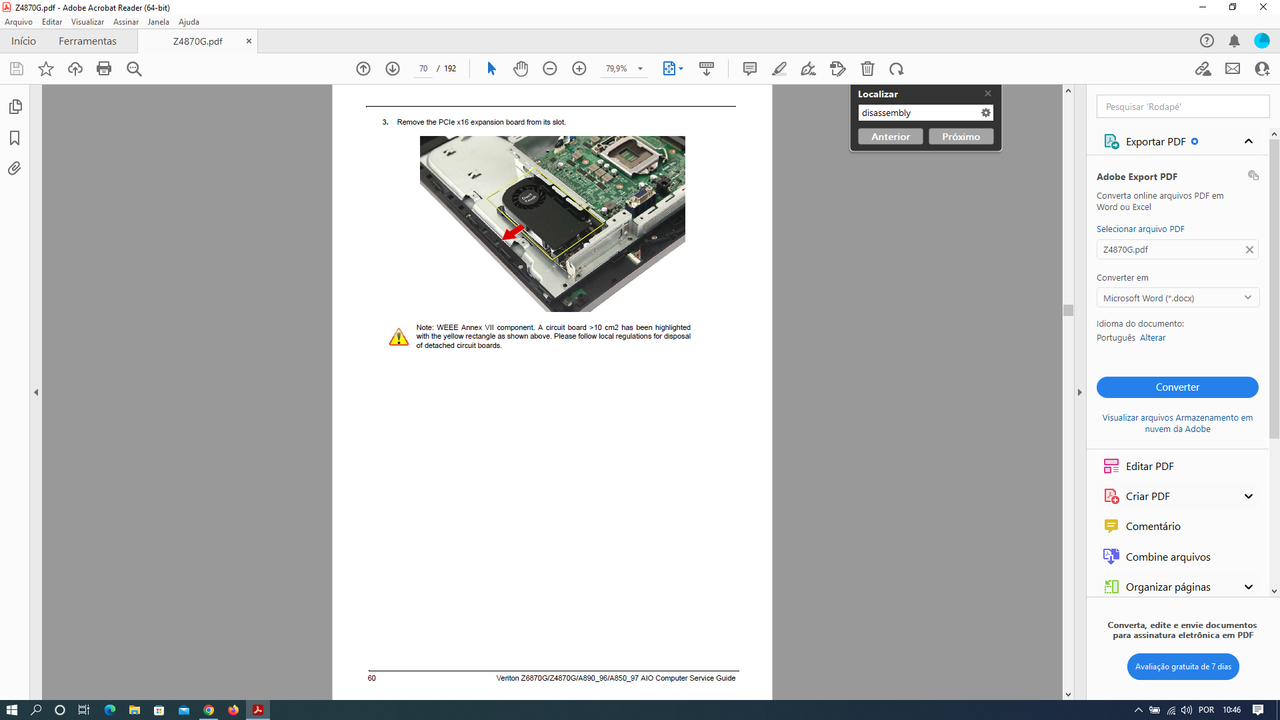This screenshot has width=1280, height=720.
Task: Open page thumbnails panel
Action: (15, 107)
